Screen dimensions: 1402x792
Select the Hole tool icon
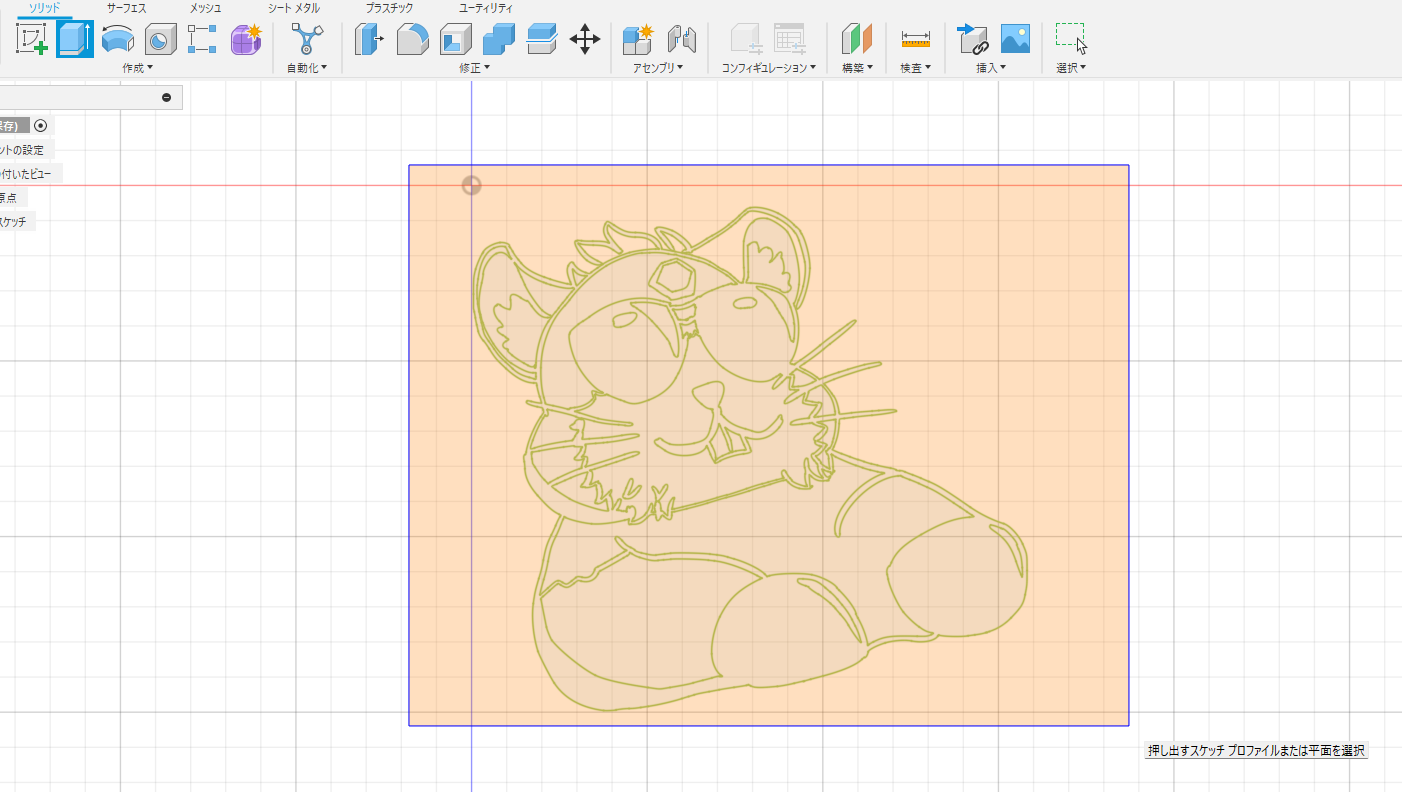click(x=160, y=40)
